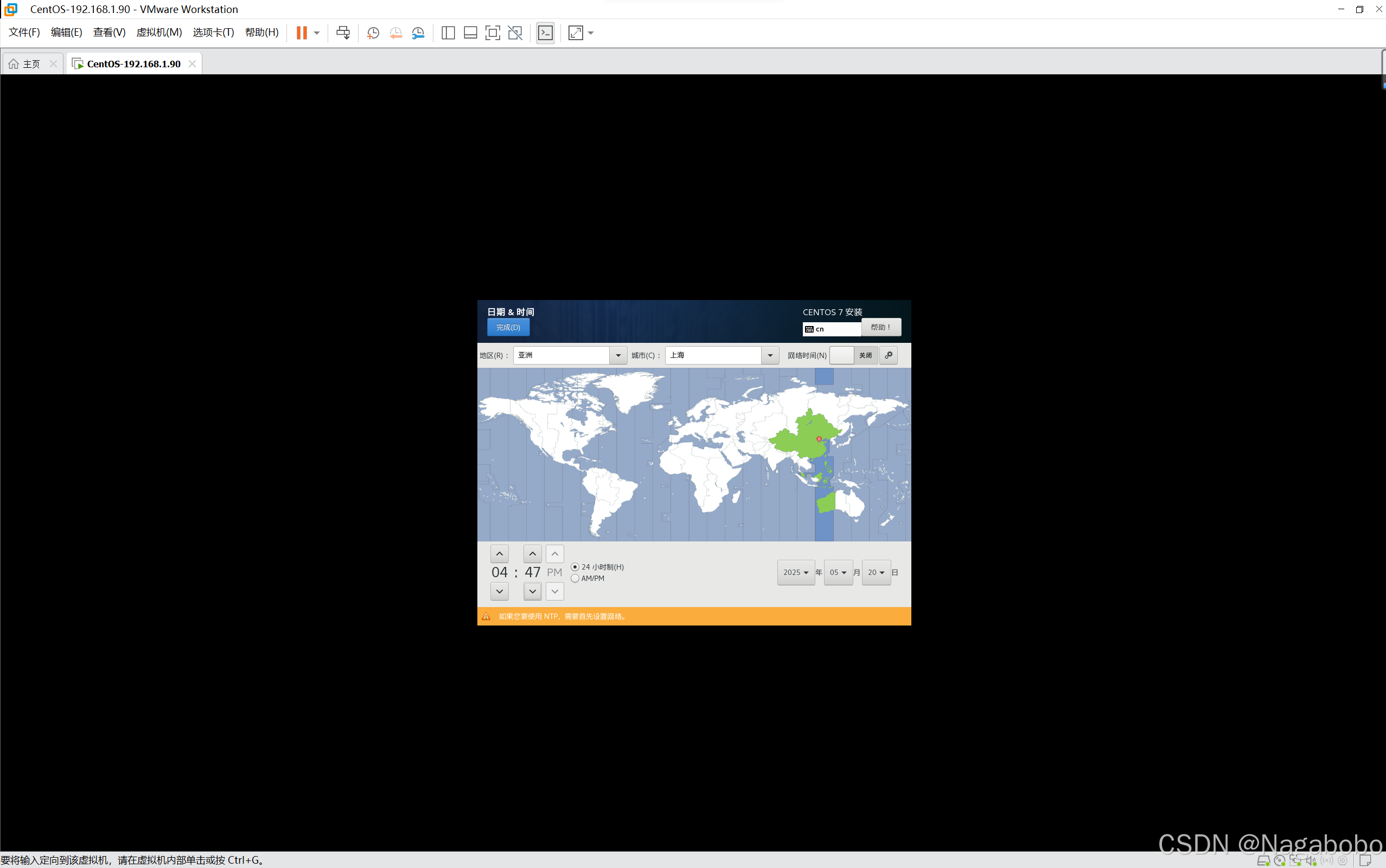Click the 帮助! help button
The width and height of the screenshot is (1386, 868).
[880, 327]
